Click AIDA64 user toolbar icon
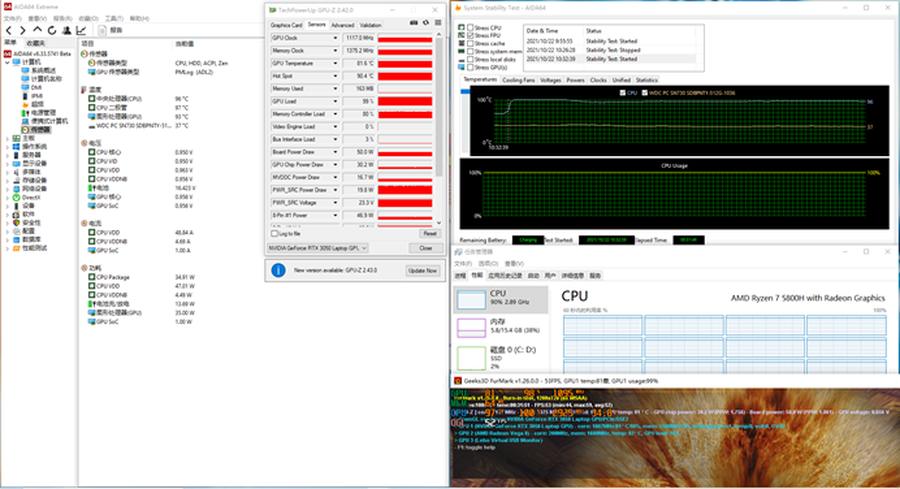900x489 pixels. coord(67,30)
